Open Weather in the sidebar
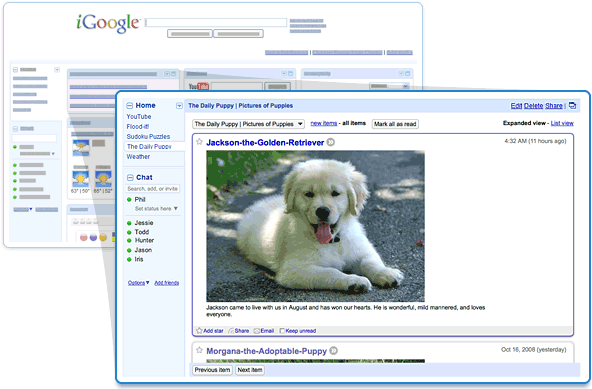Image resolution: width=592 pixels, height=389 pixels. [x=138, y=156]
